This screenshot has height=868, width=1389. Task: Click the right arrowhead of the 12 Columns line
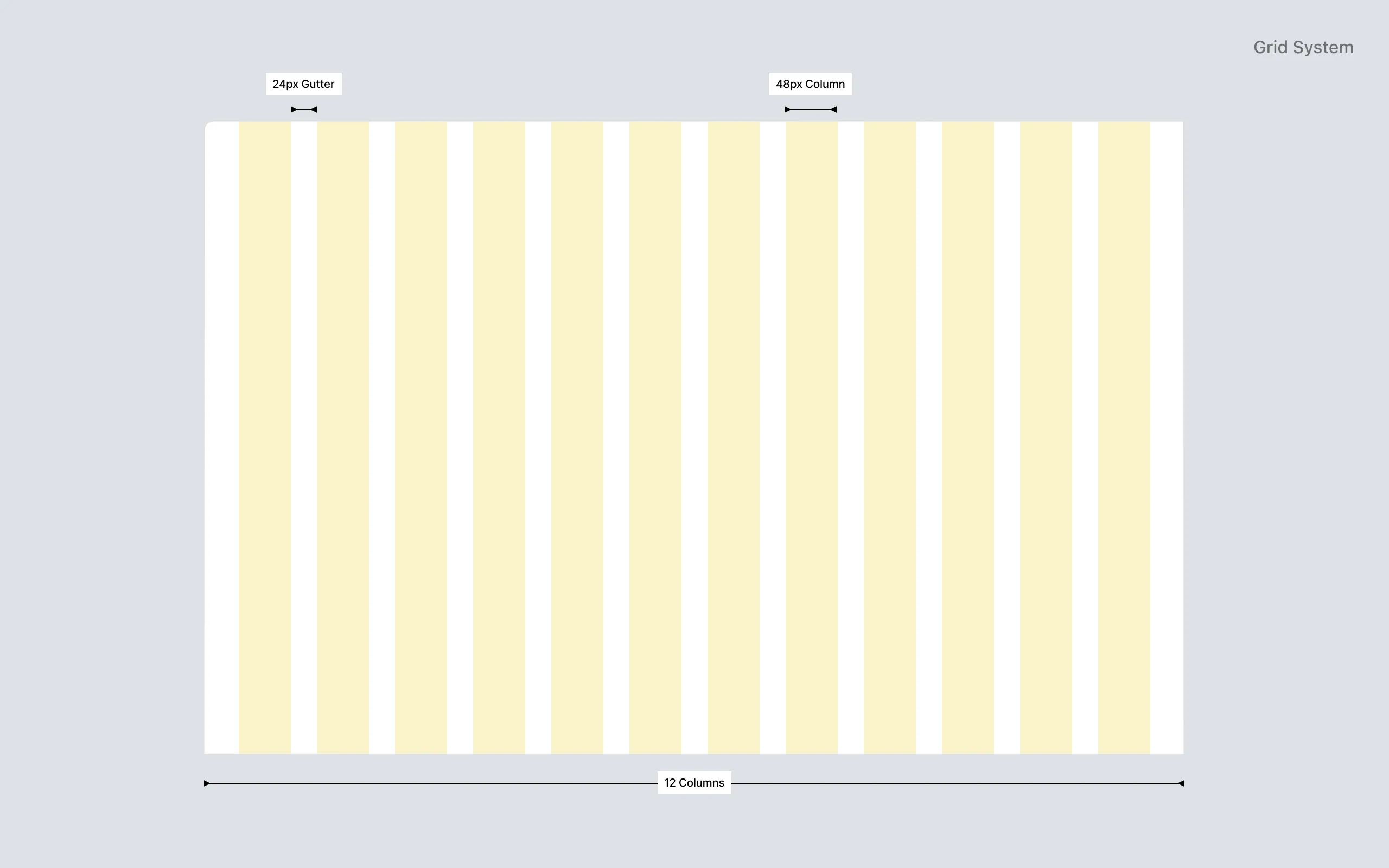[x=1180, y=782]
